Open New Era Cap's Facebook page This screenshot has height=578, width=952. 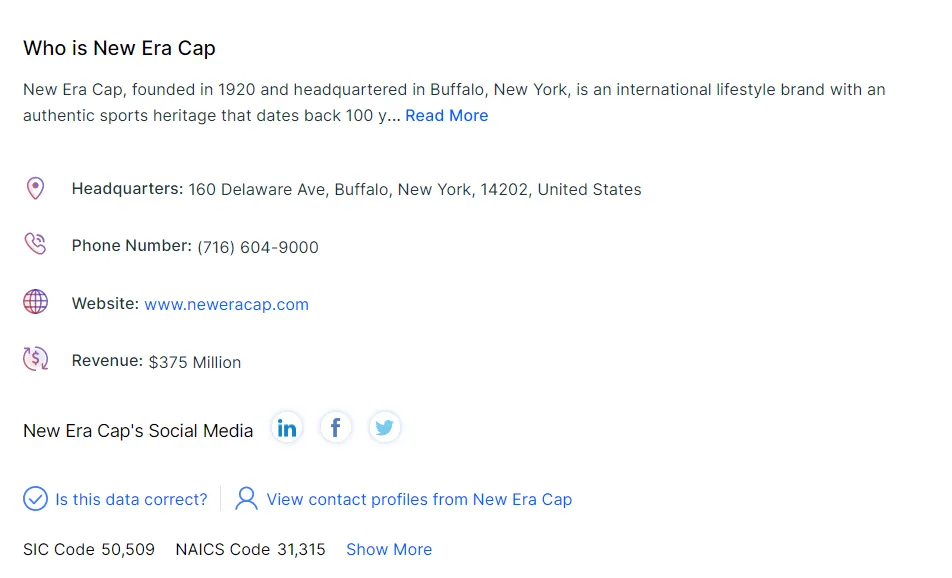[336, 429]
